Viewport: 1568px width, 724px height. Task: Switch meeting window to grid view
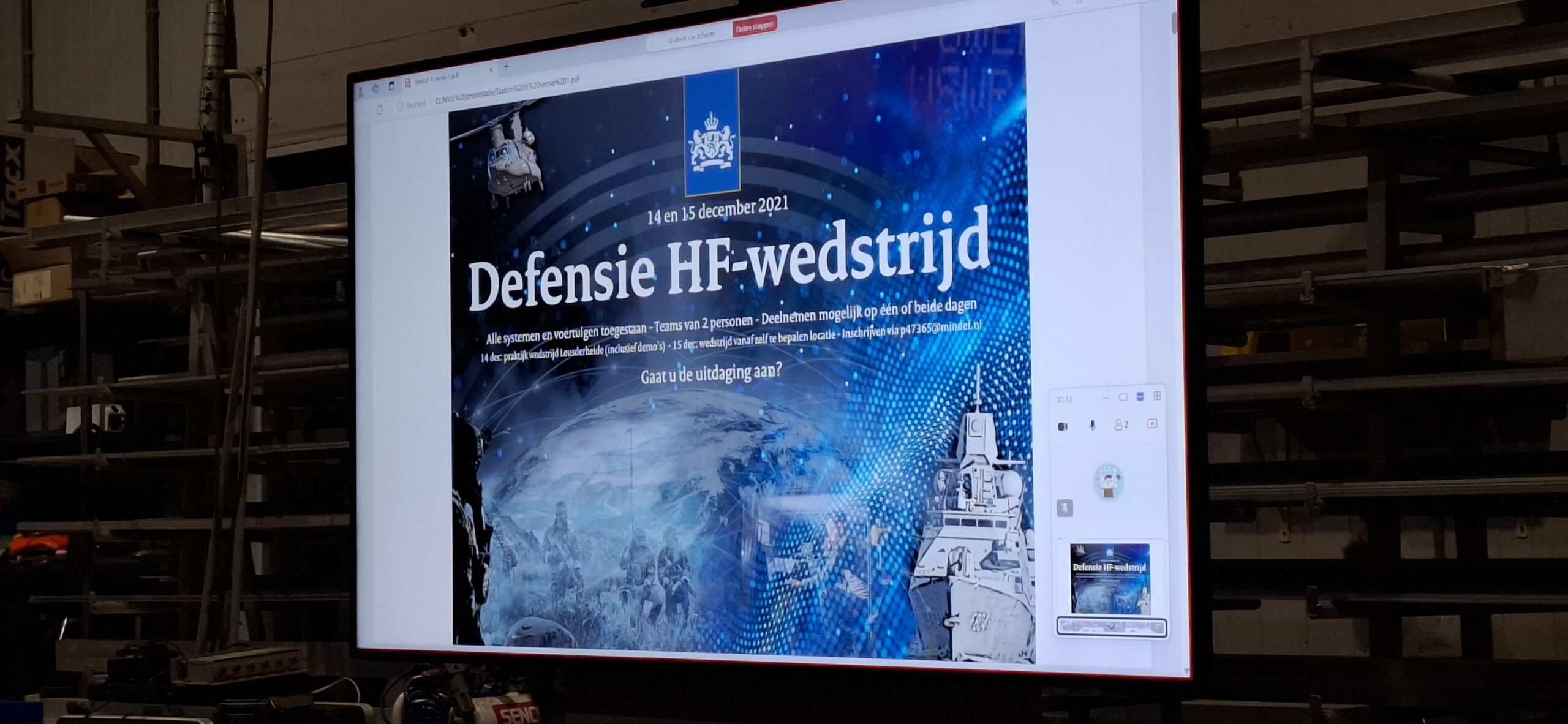point(1157,396)
